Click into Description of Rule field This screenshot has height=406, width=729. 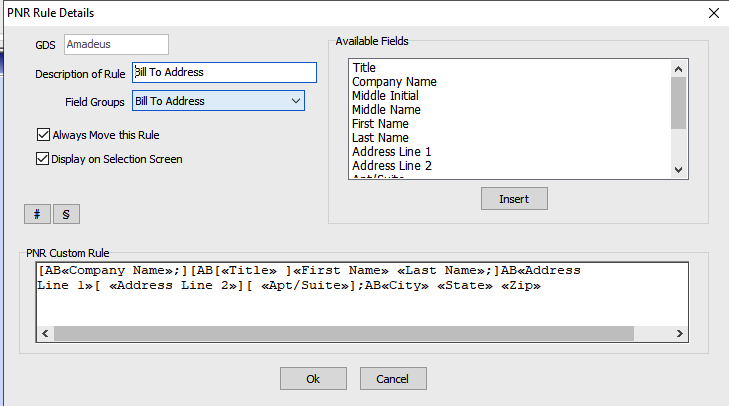224,72
